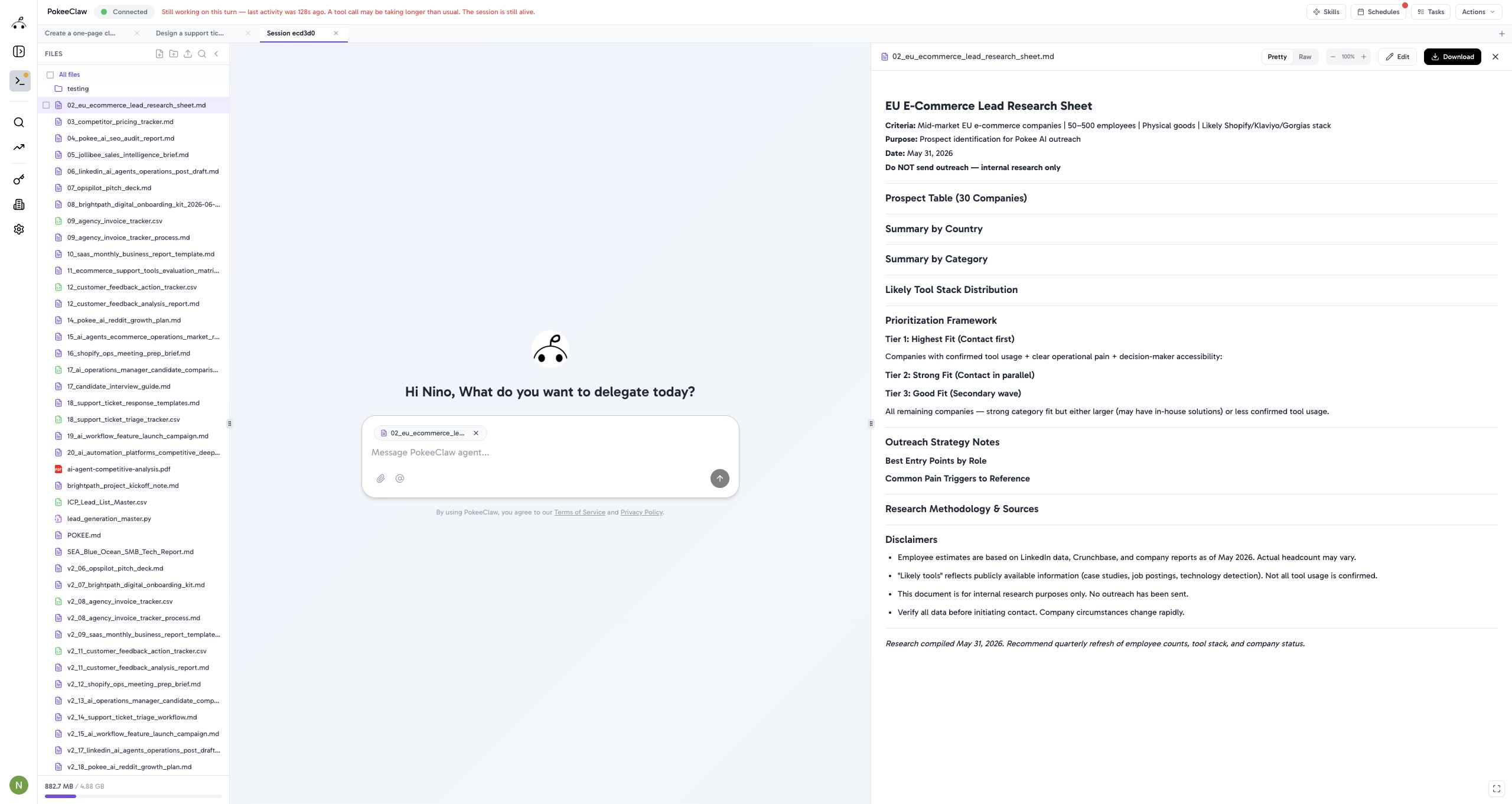
Task: Close the 'Session ecd3d0' tab
Action: pos(336,33)
